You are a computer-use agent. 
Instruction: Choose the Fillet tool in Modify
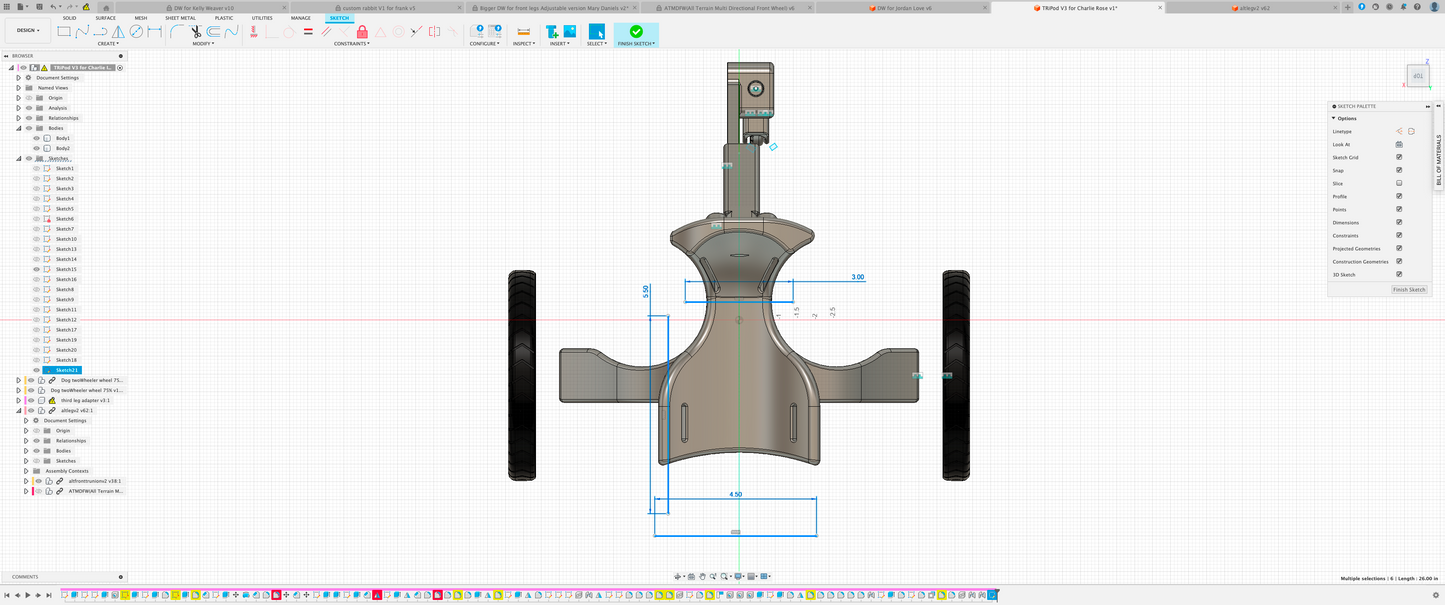(x=177, y=32)
